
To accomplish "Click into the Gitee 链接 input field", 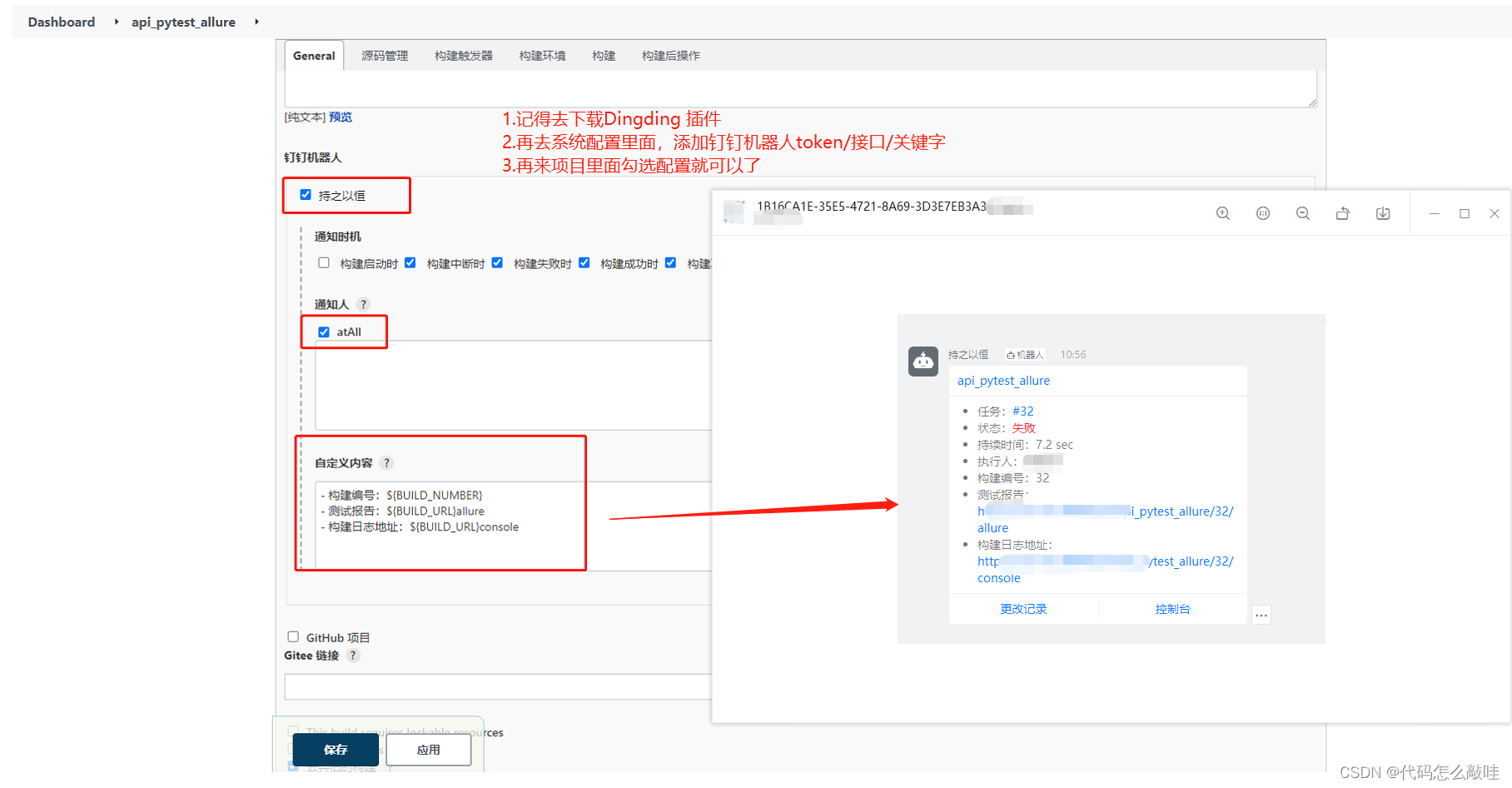I will pos(498,686).
